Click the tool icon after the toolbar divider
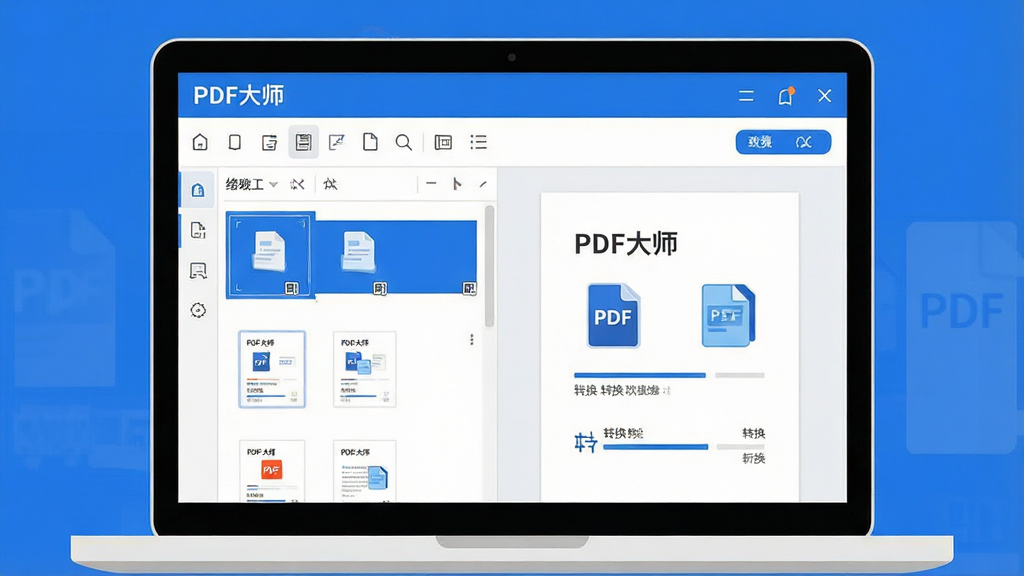The image size is (1024, 576). (330, 184)
